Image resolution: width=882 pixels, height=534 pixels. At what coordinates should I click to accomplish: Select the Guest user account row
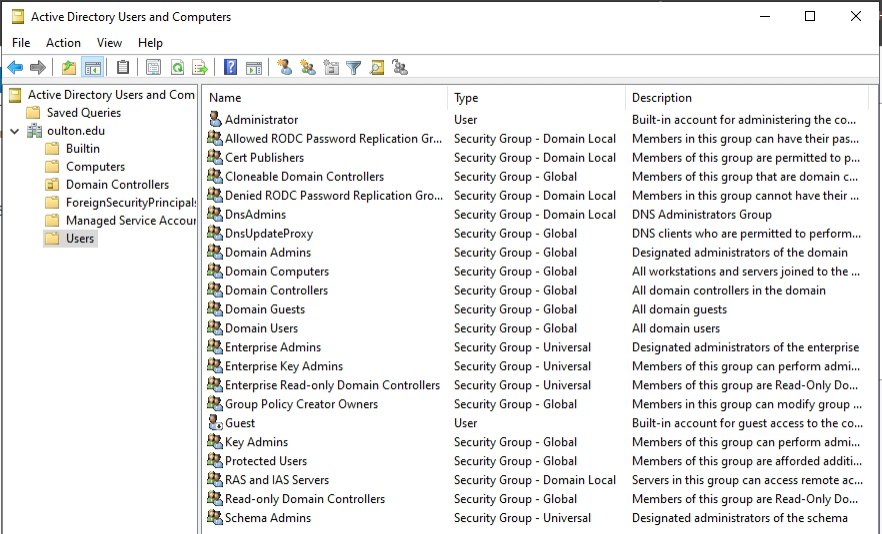[x=240, y=423]
